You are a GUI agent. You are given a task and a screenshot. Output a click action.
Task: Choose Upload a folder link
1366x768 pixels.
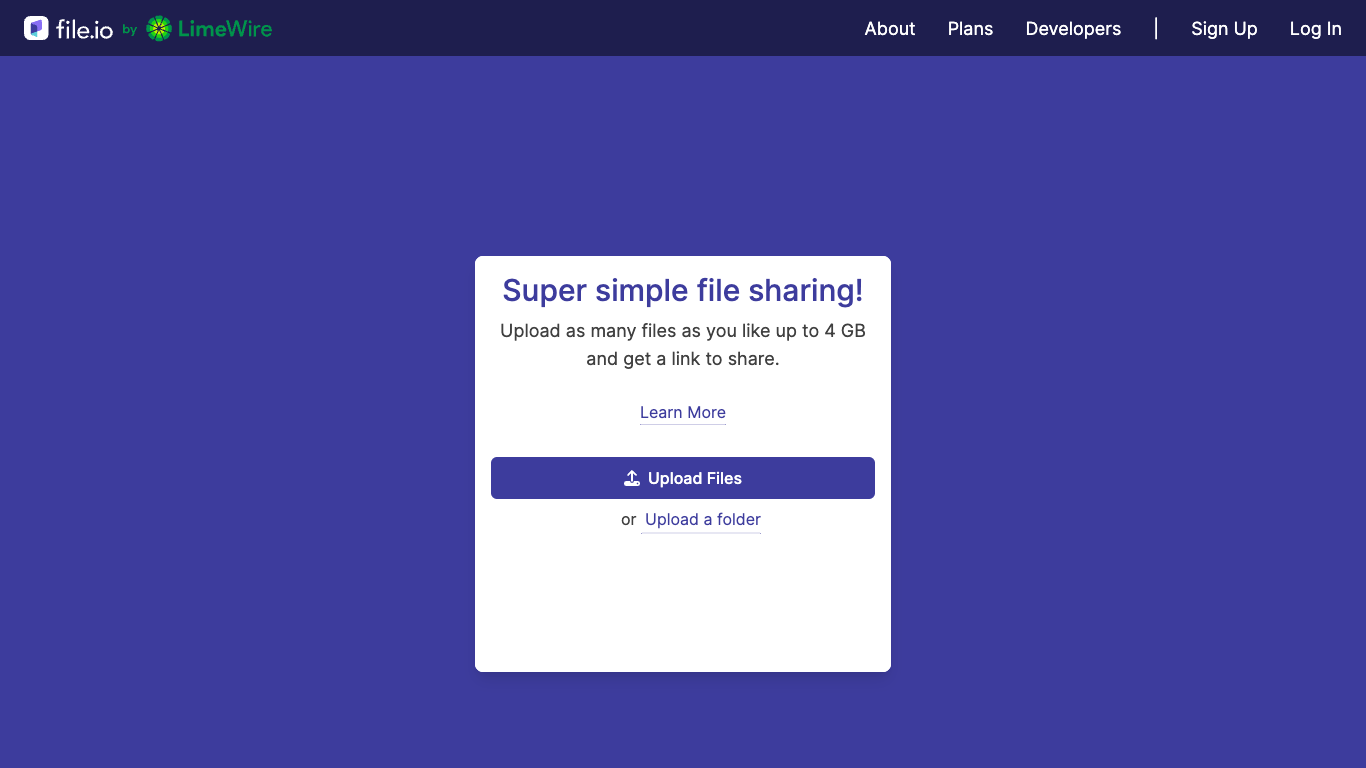tap(703, 519)
